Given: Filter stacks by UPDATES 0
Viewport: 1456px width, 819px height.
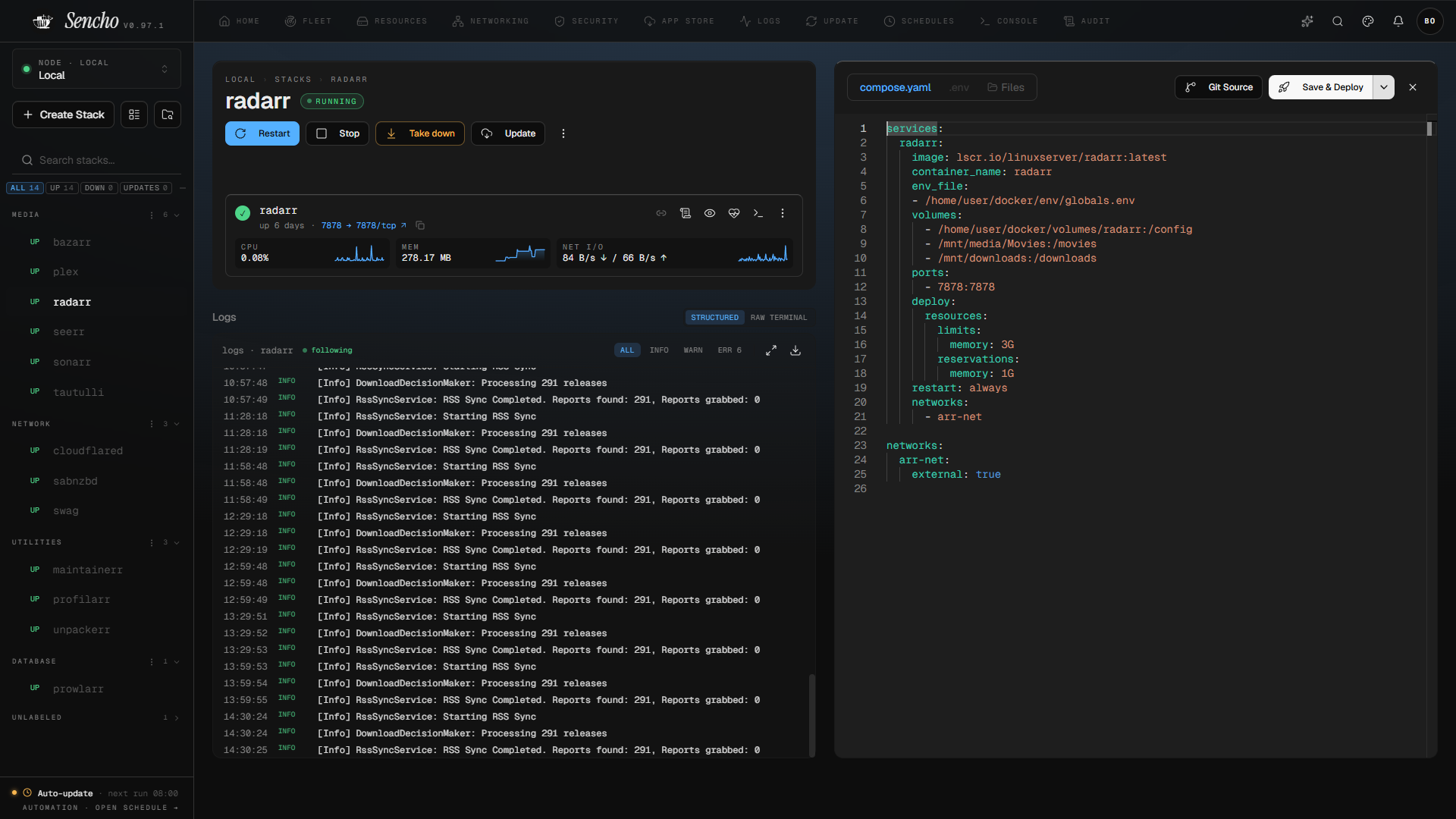Looking at the screenshot, I should pos(146,188).
